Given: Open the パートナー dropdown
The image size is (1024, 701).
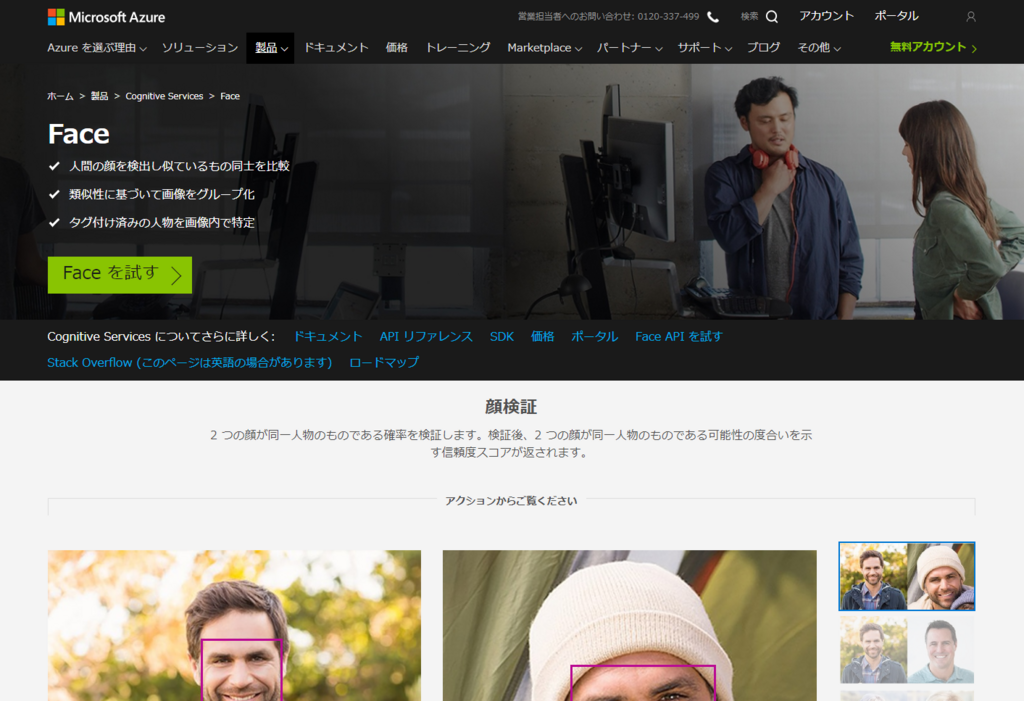Looking at the screenshot, I should [630, 48].
